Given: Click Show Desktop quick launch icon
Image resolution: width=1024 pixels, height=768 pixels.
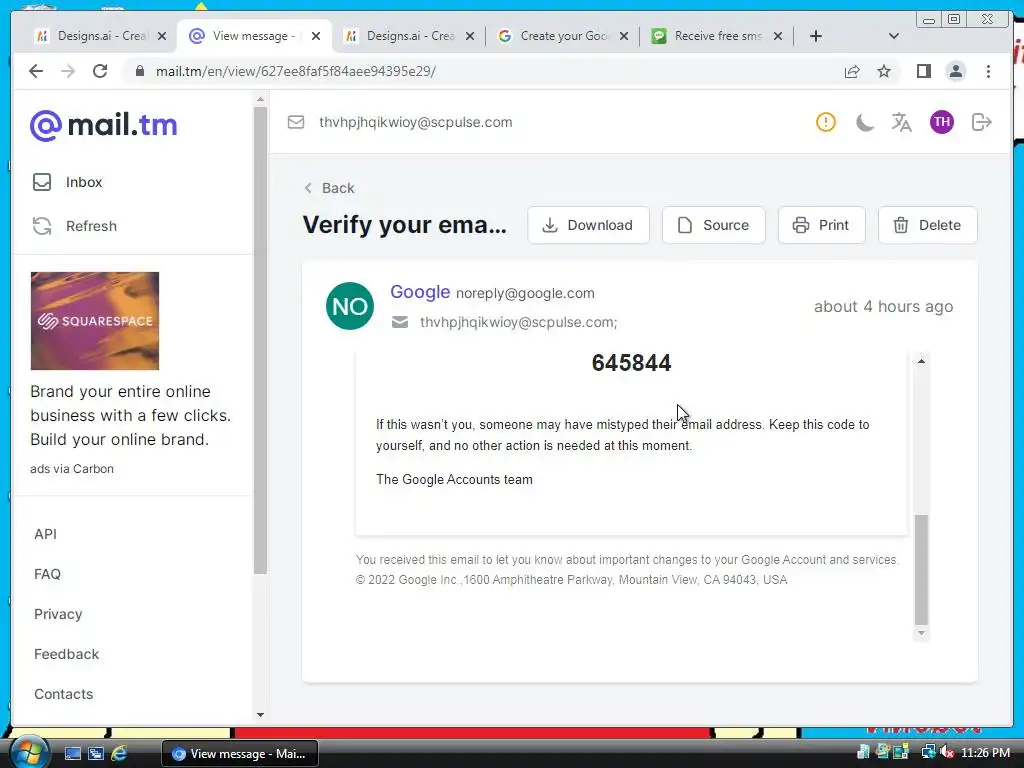Looking at the screenshot, I should pyautogui.click(x=72, y=753).
